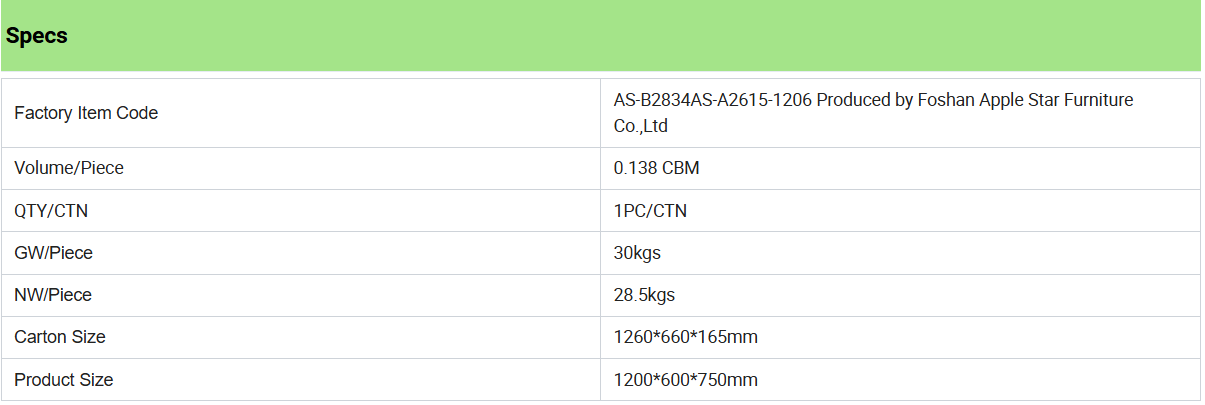This screenshot has height=405, width=1205.
Task: Select the QTY/CTN label
Action: tap(58, 211)
